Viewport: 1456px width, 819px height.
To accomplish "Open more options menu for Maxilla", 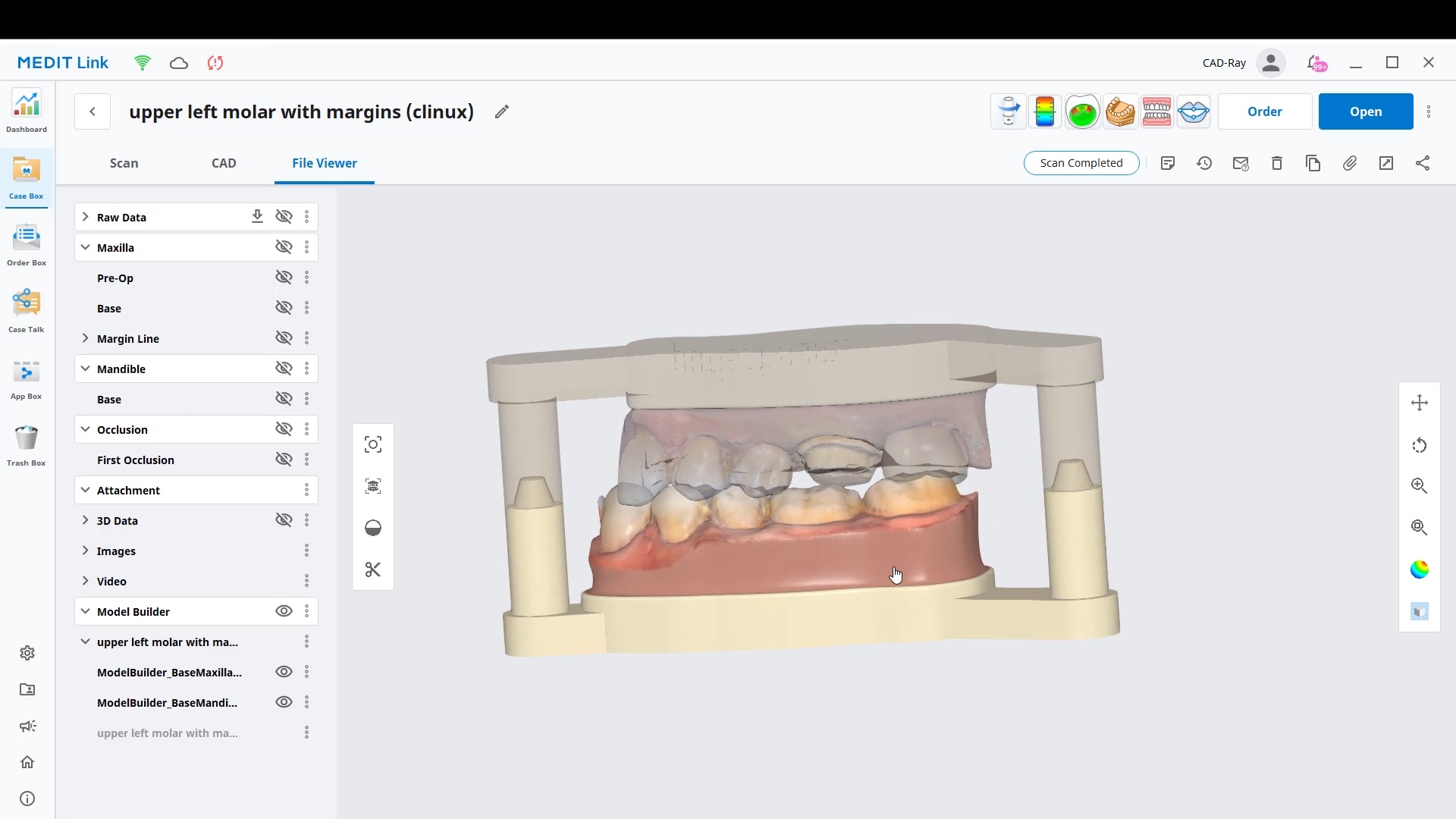I will coord(306,247).
